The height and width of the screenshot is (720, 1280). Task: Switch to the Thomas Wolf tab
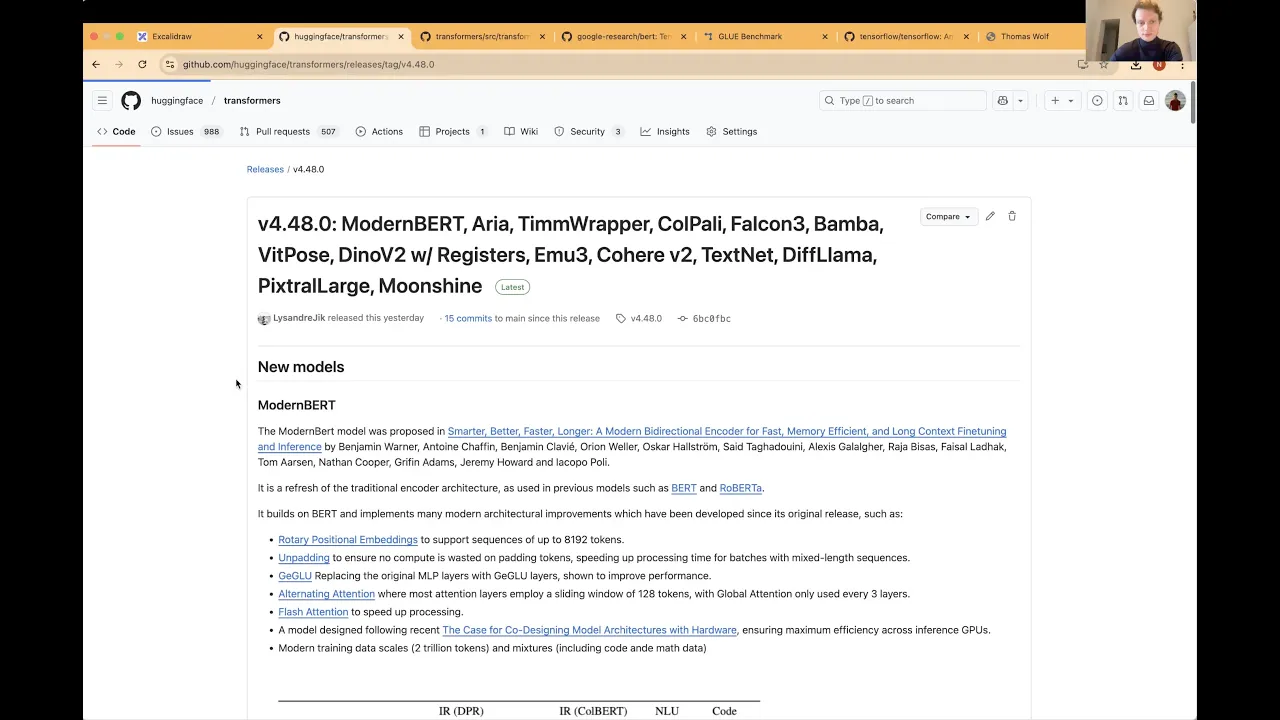1030,36
